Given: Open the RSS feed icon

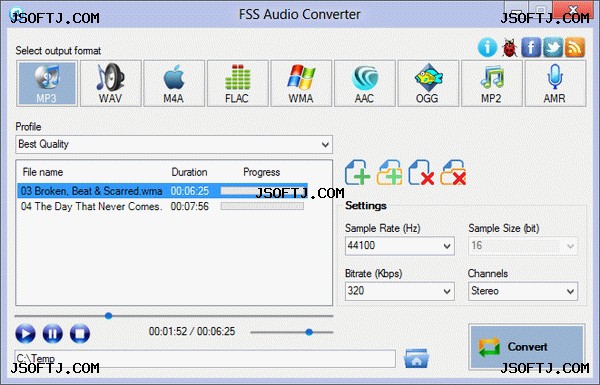Looking at the screenshot, I should coord(575,47).
